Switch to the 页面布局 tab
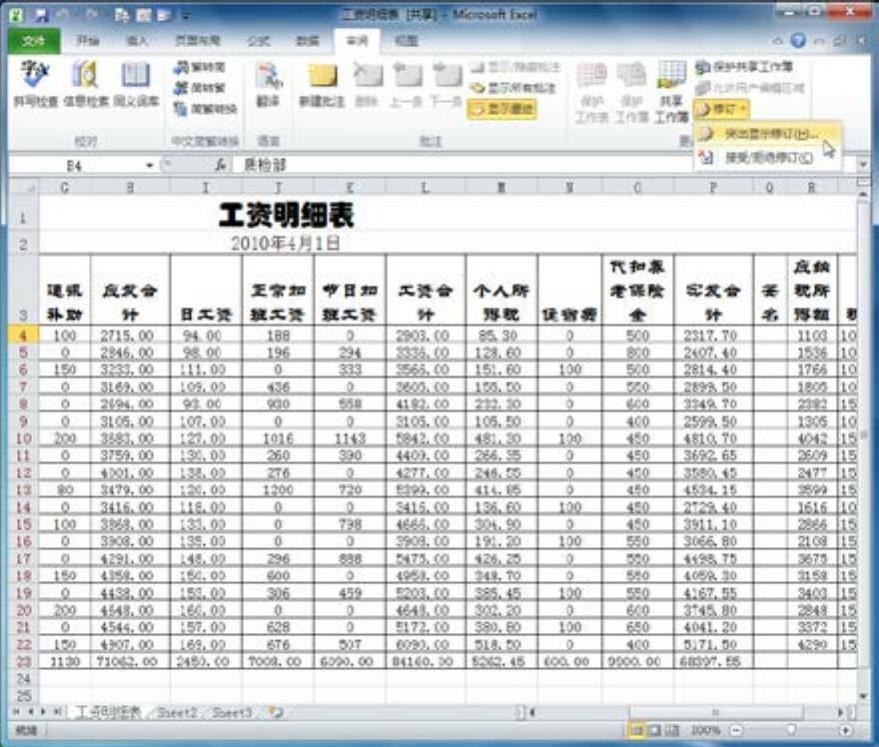Viewport: 879px width, 747px height. tap(198, 41)
